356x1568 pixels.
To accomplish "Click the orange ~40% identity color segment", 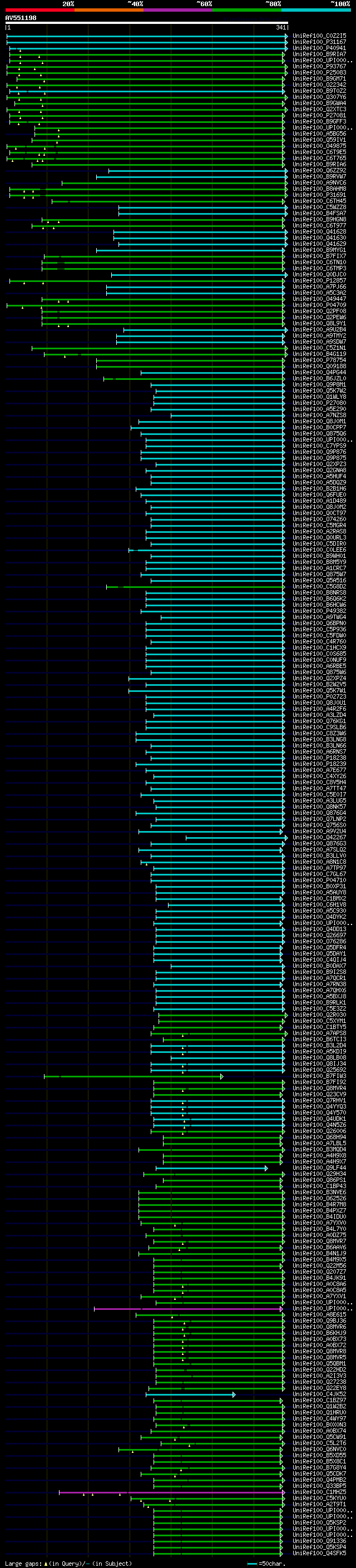I will tap(109, 10).
